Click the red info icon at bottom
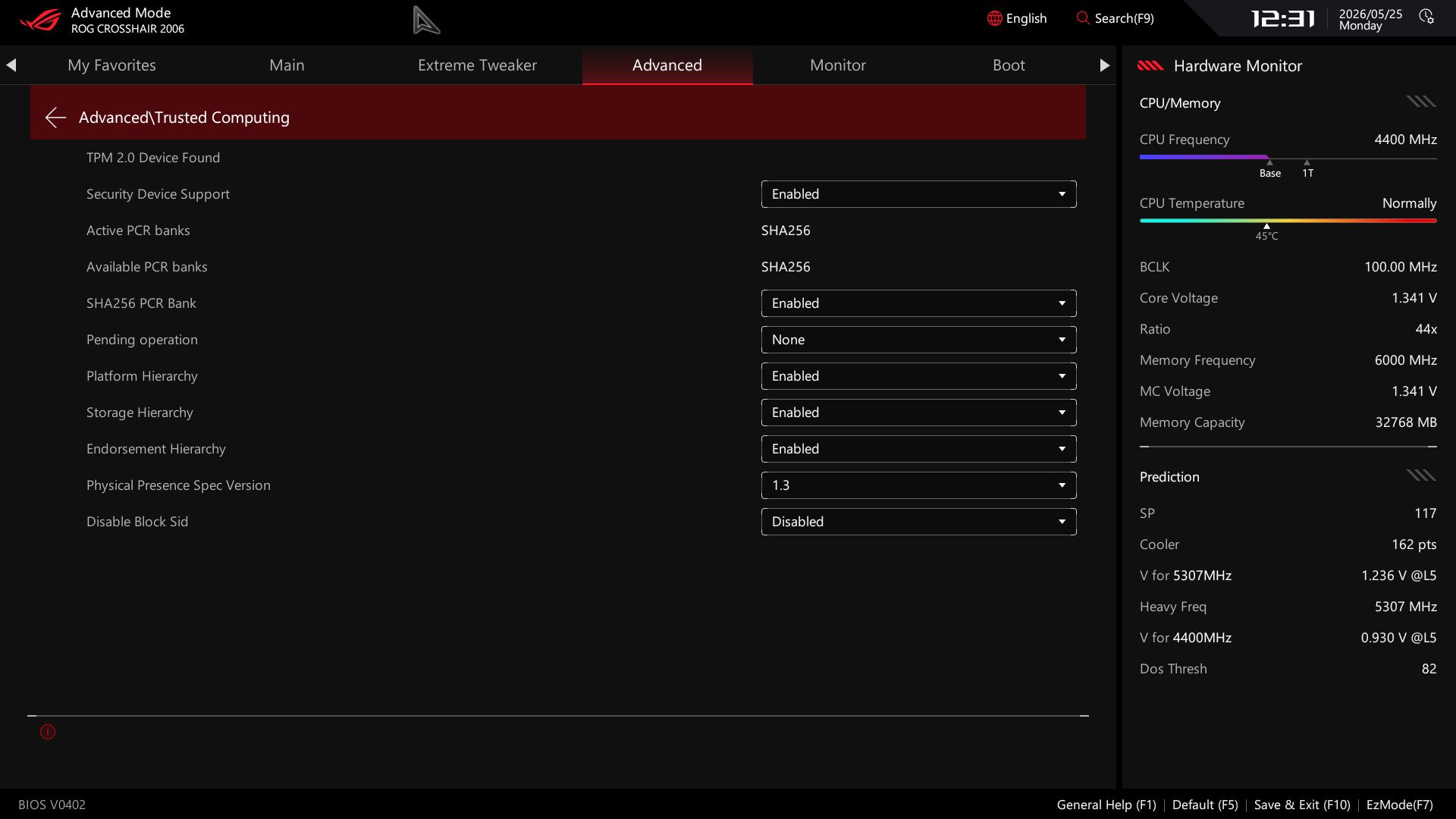This screenshot has height=819, width=1456. coord(48,732)
